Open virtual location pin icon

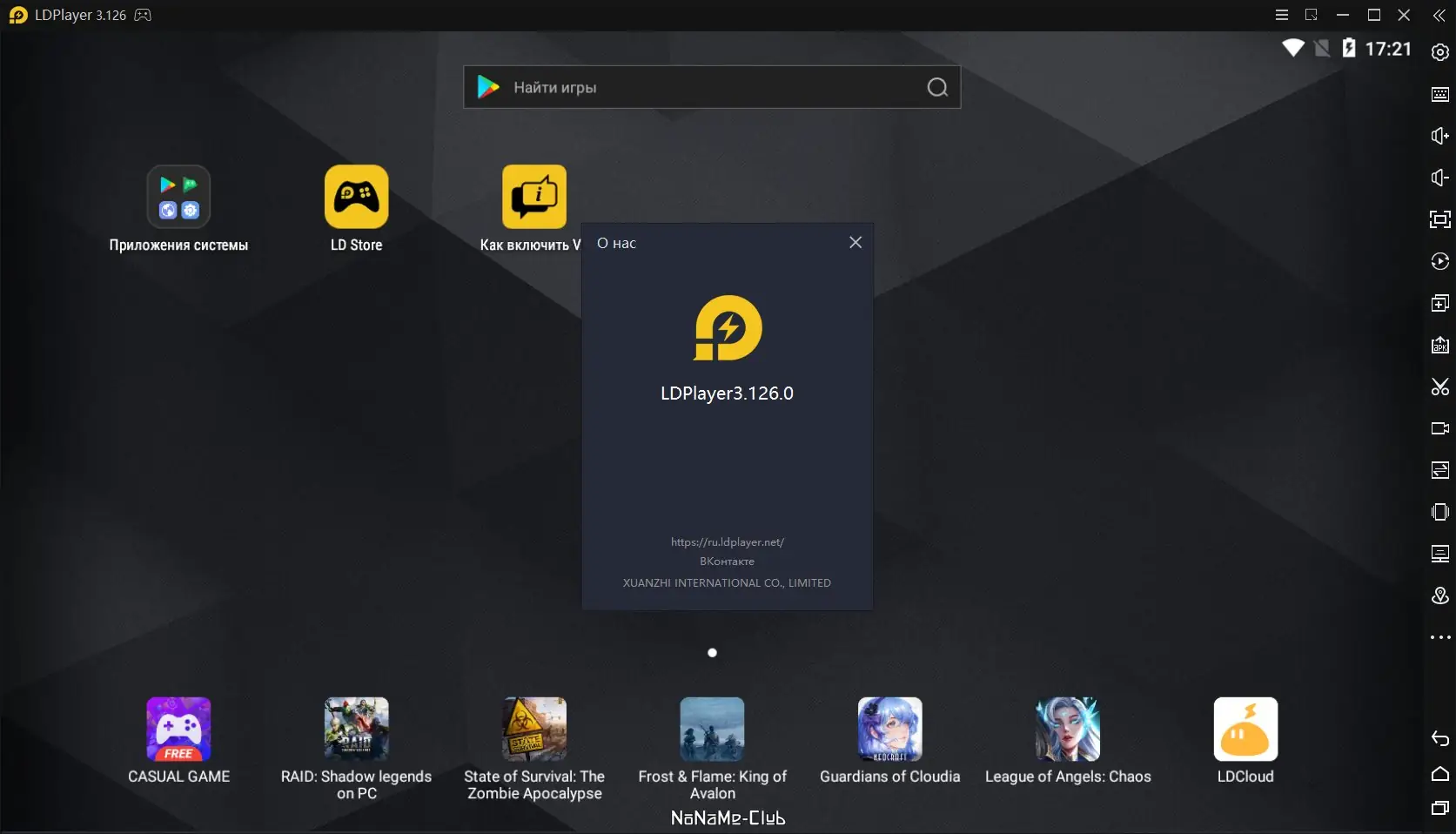click(1440, 595)
